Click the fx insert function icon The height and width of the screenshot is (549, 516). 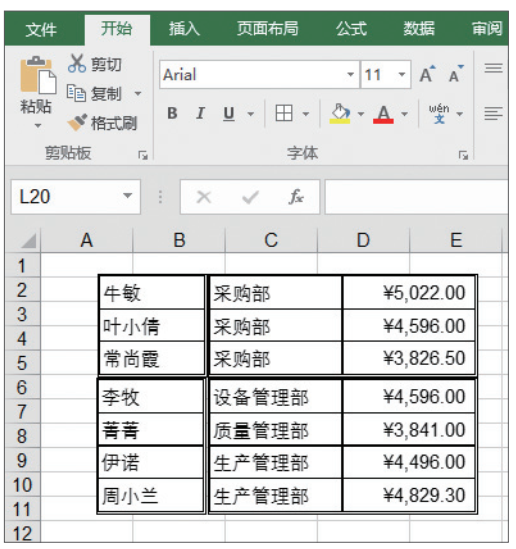click(x=296, y=196)
